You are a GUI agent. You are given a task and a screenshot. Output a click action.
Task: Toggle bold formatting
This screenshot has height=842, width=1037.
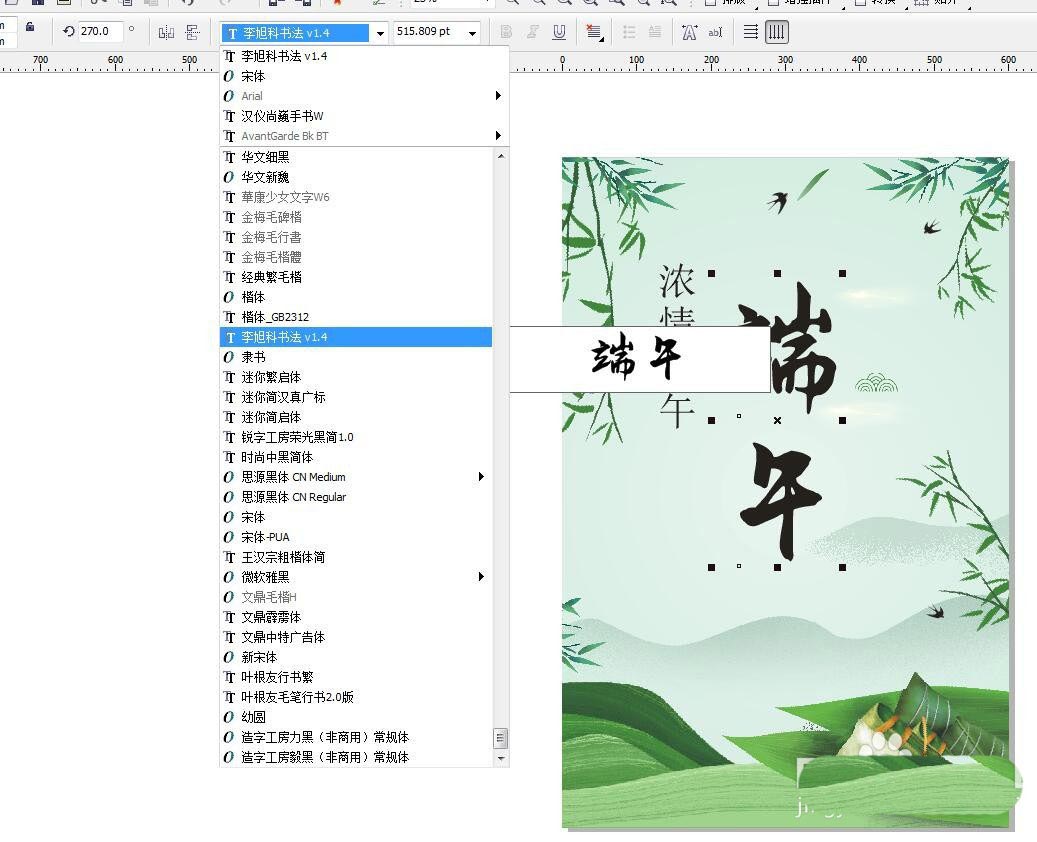pyautogui.click(x=507, y=32)
